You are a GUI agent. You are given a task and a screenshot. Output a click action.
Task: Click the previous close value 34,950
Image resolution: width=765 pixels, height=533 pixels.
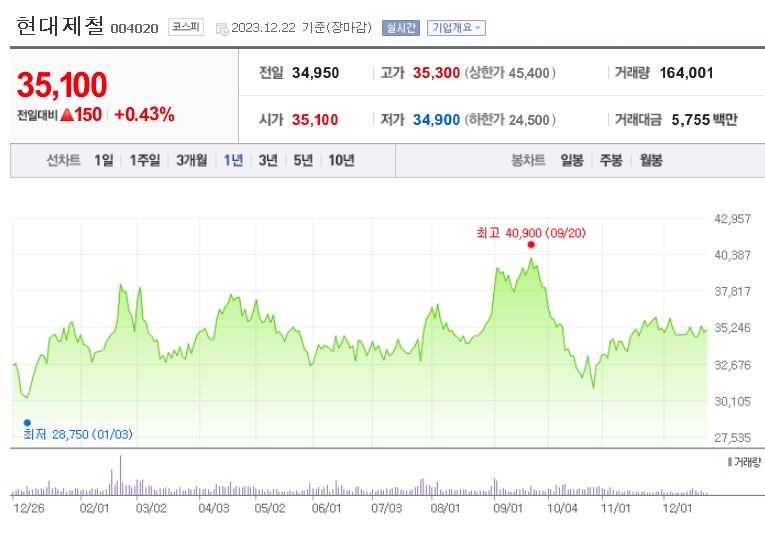pos(315,73)
